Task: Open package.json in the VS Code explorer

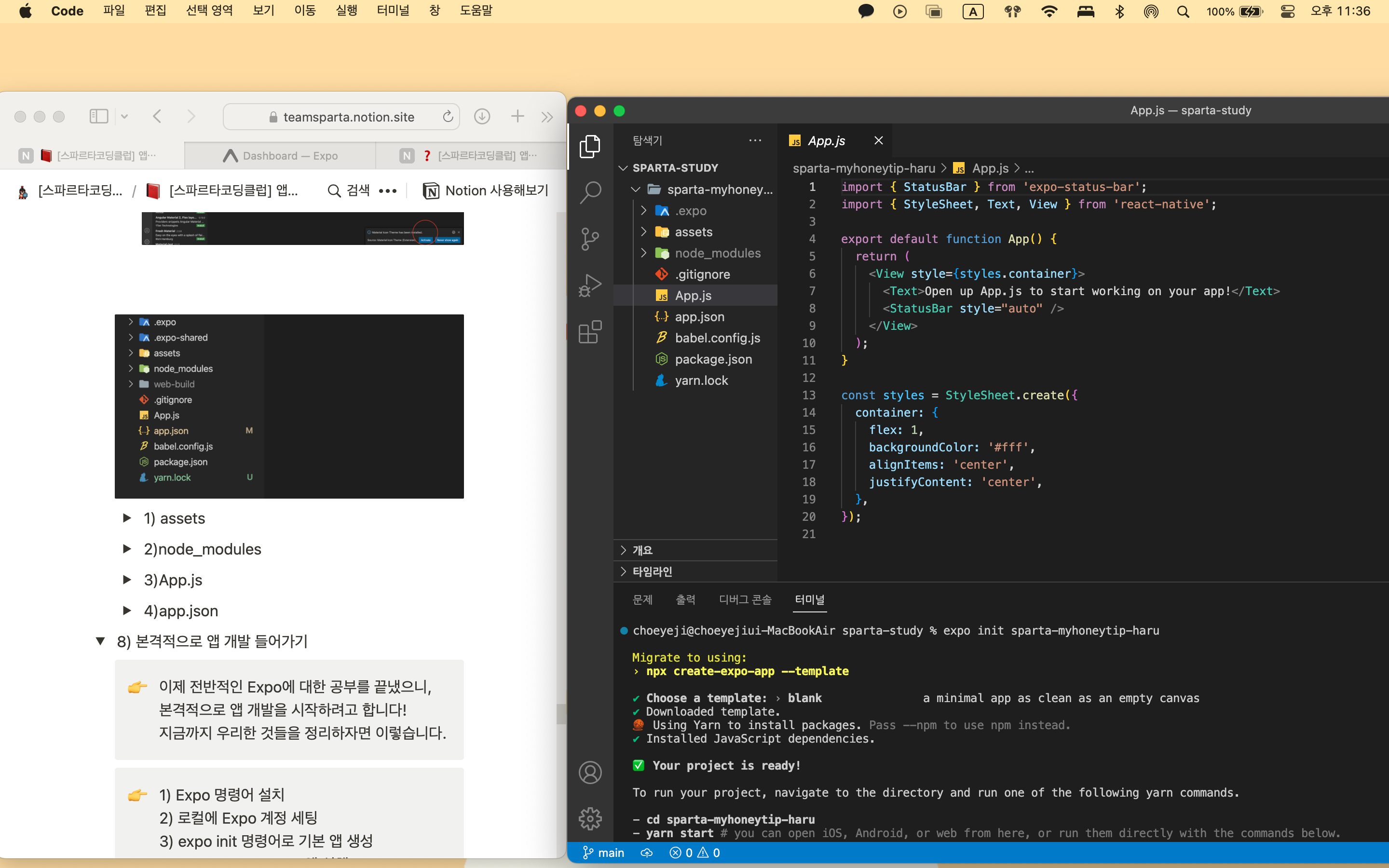Action: [695, 359]
